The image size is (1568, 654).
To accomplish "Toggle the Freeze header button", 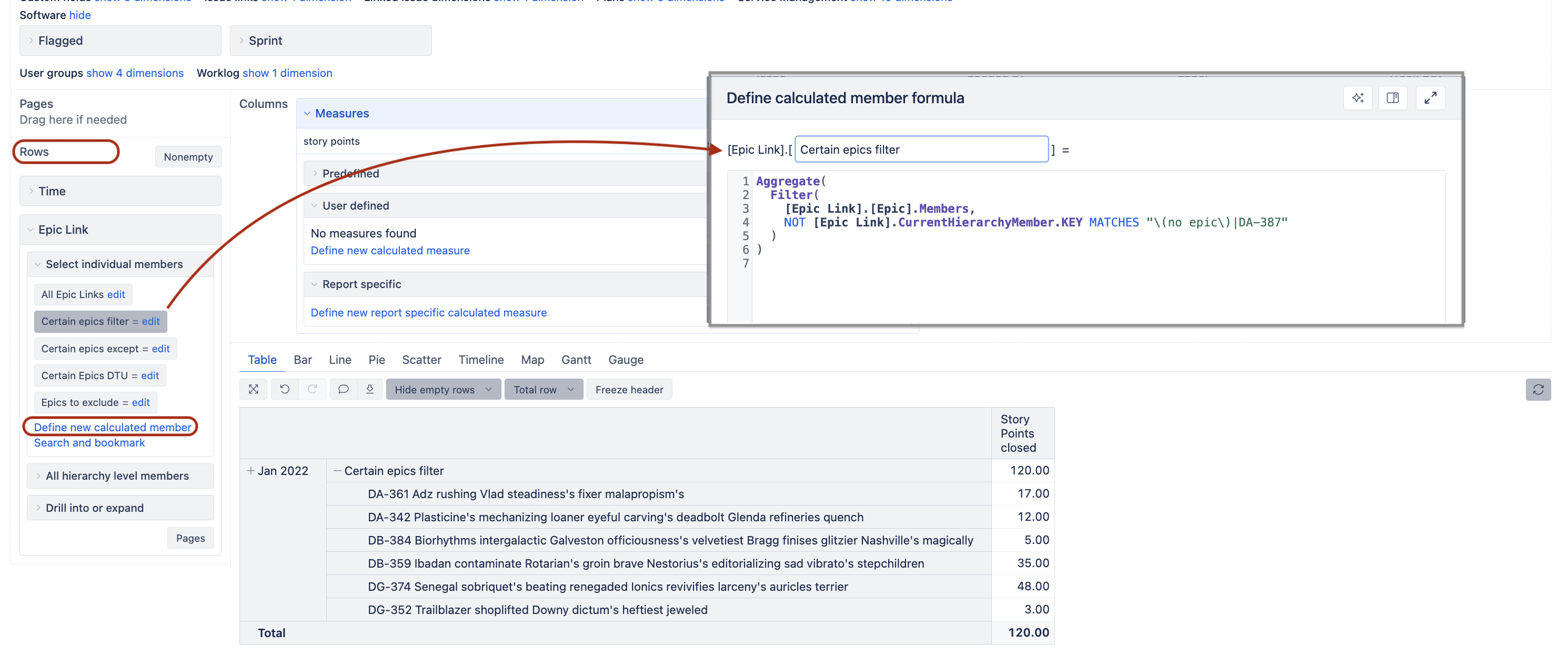I will 629,389.
